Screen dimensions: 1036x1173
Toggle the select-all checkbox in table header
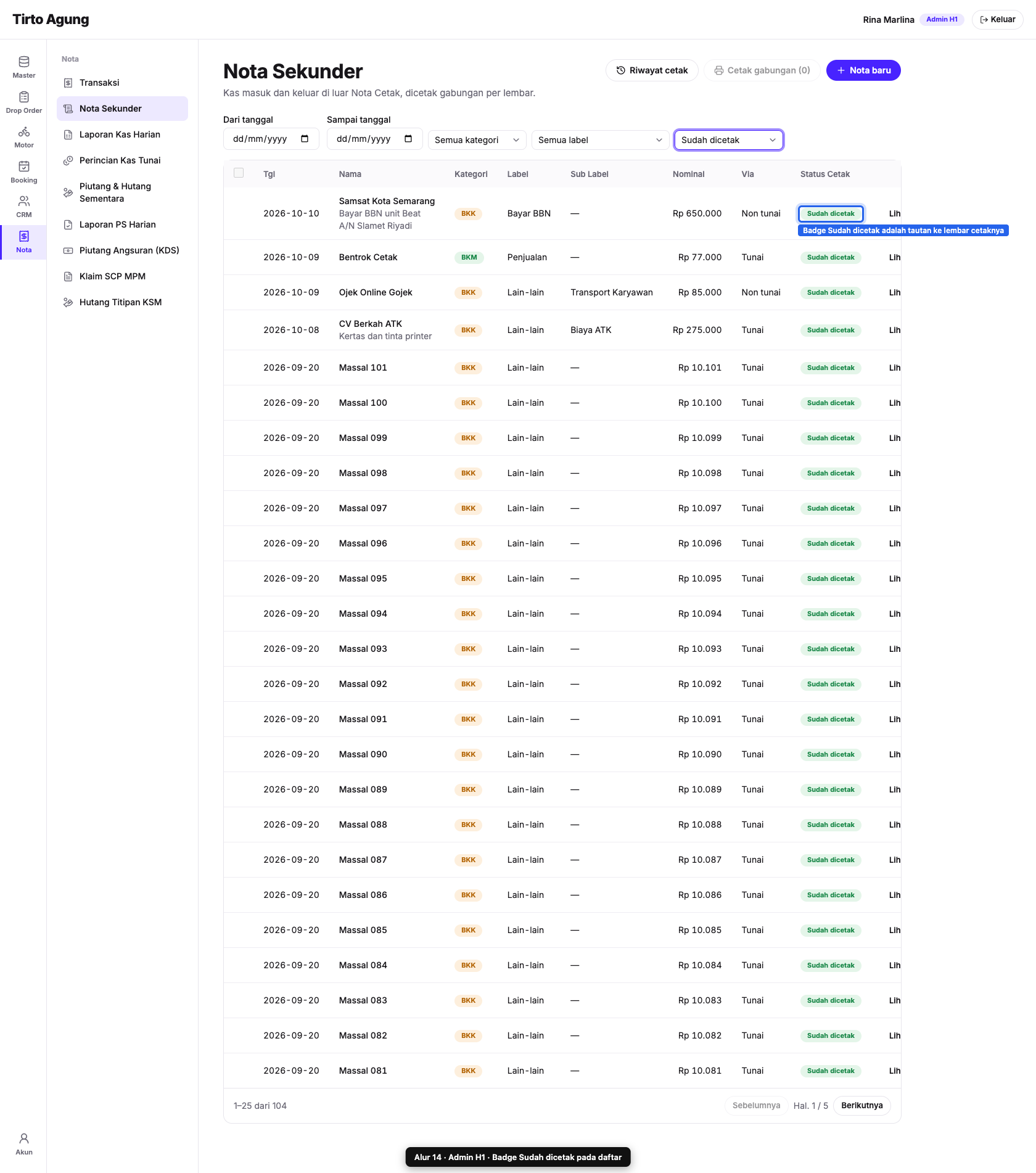click(239, 173)
